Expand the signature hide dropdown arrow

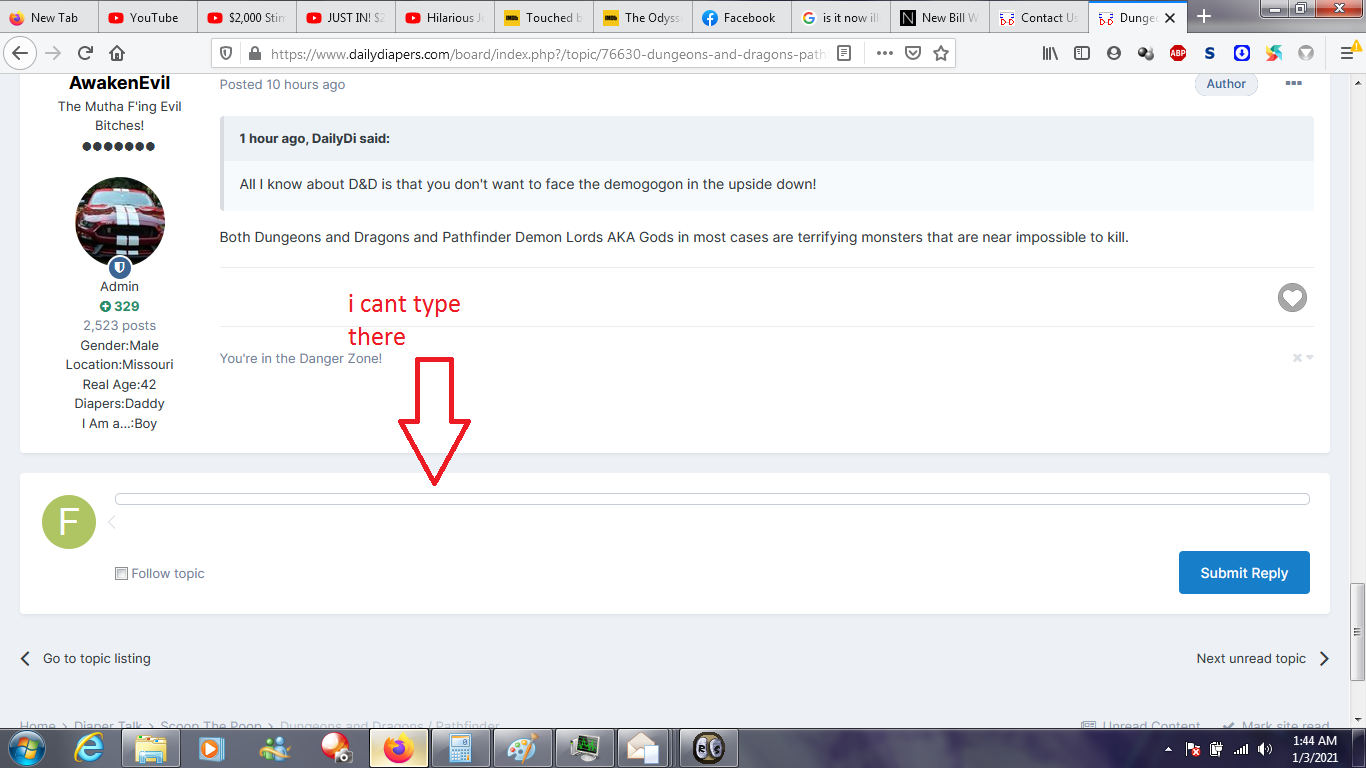(x=1310, y=357)
